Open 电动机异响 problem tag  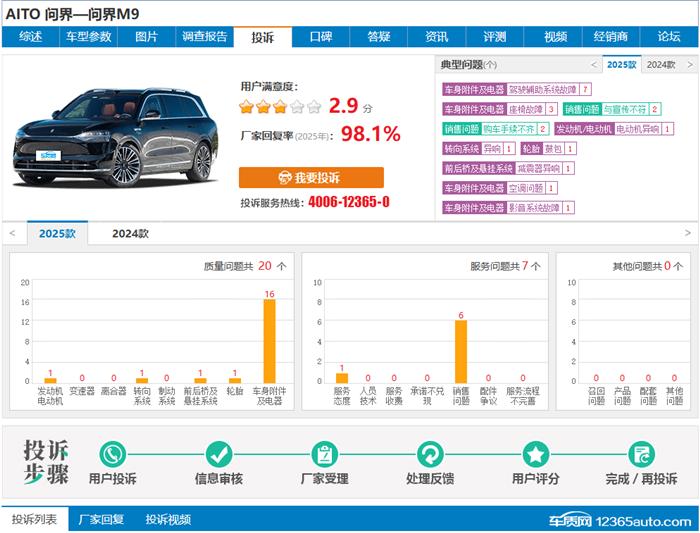coord(614,129)
